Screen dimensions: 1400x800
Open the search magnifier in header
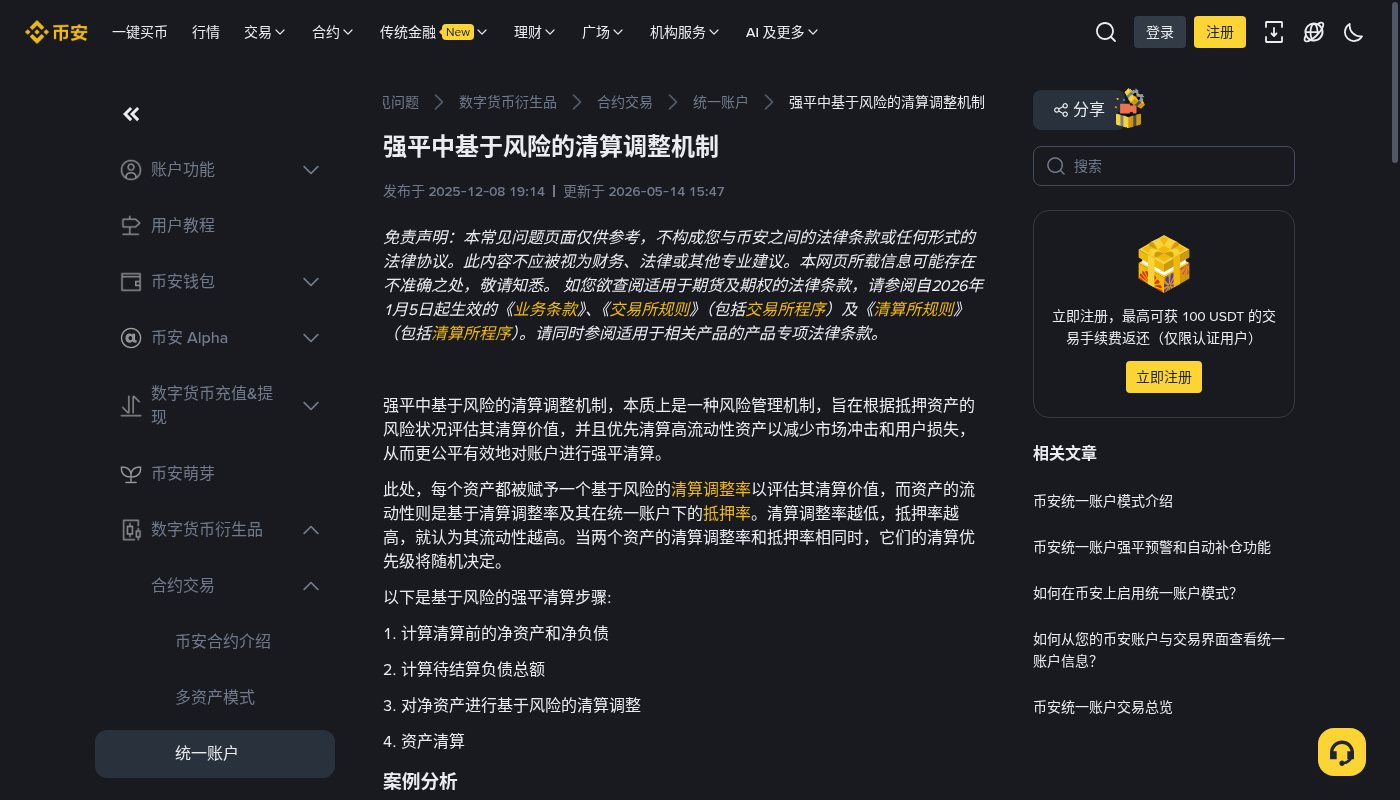point(1106,32)
